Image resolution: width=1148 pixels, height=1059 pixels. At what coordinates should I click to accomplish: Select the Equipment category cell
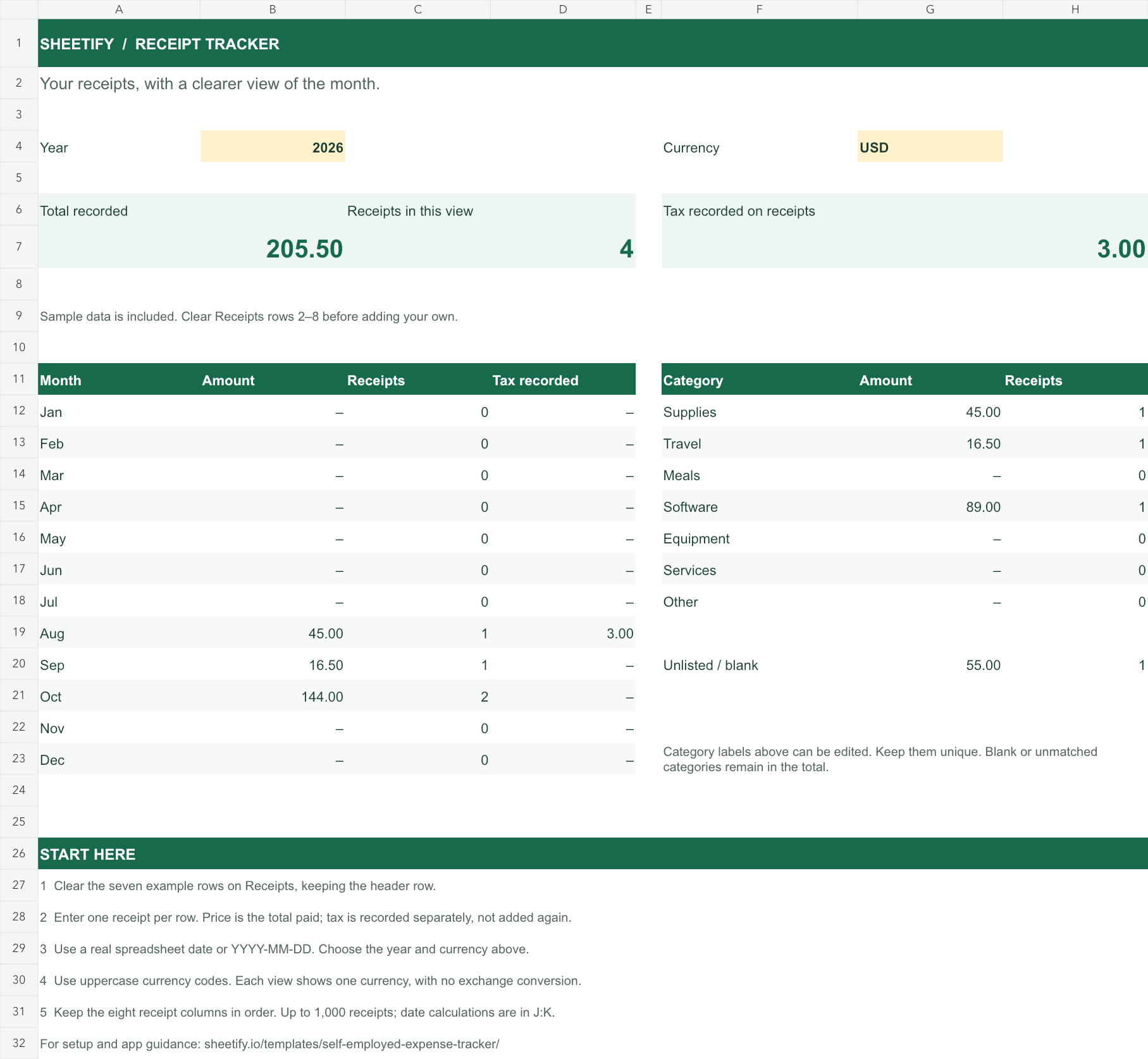(x=759, y=538)
